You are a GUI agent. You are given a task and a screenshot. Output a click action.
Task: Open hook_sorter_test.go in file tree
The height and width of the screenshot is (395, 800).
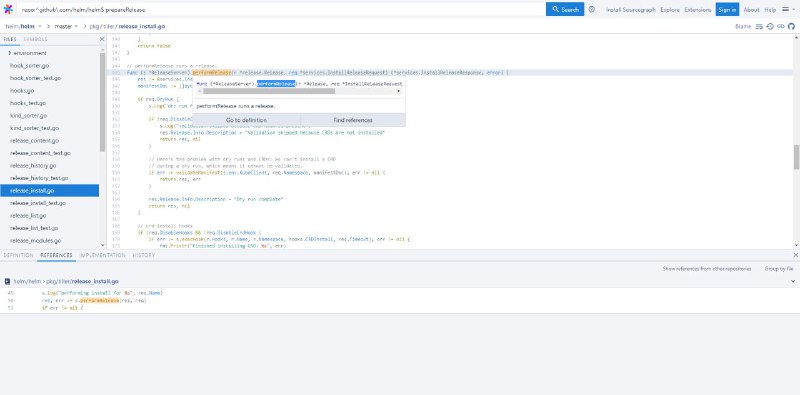[x=35, y=78]
